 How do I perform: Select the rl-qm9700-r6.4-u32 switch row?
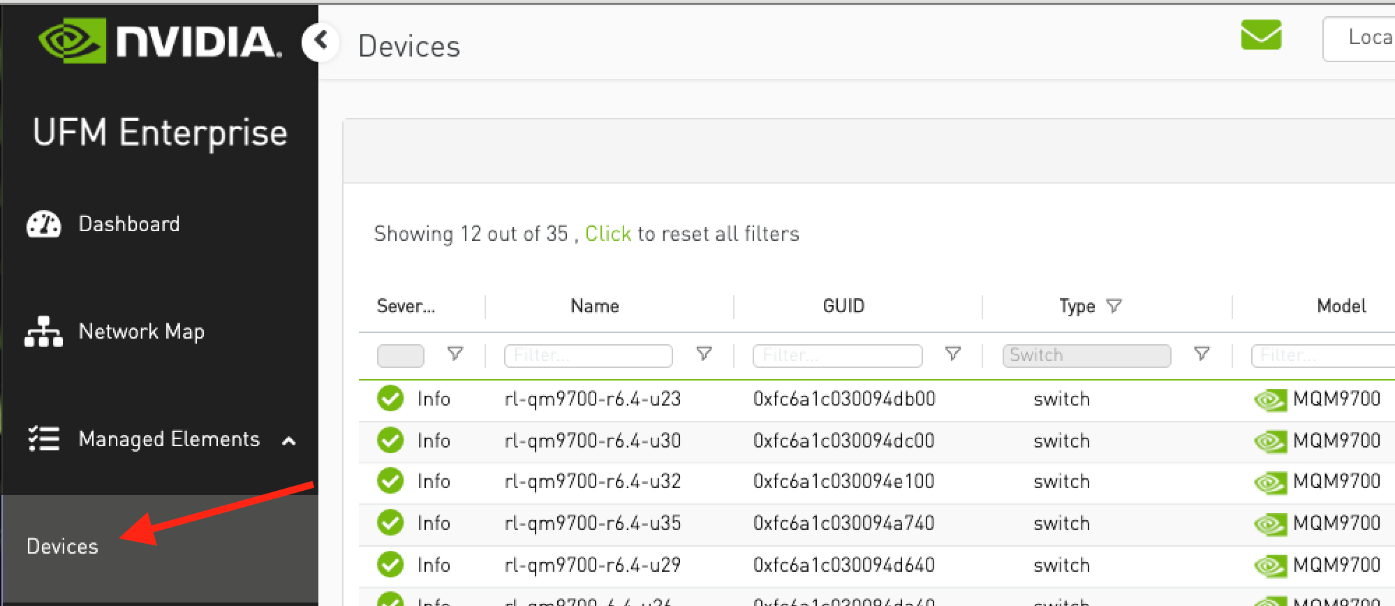point(593,482)
